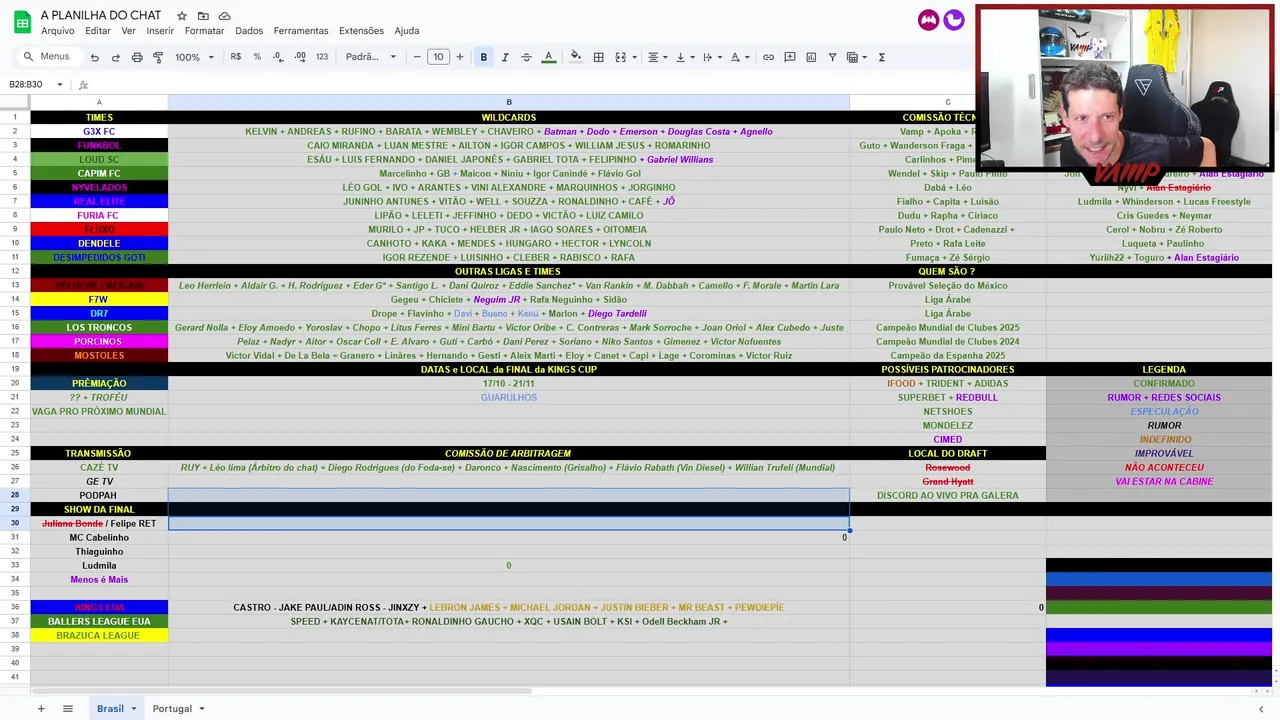Open table filter views dropdown

coord(856,57)
